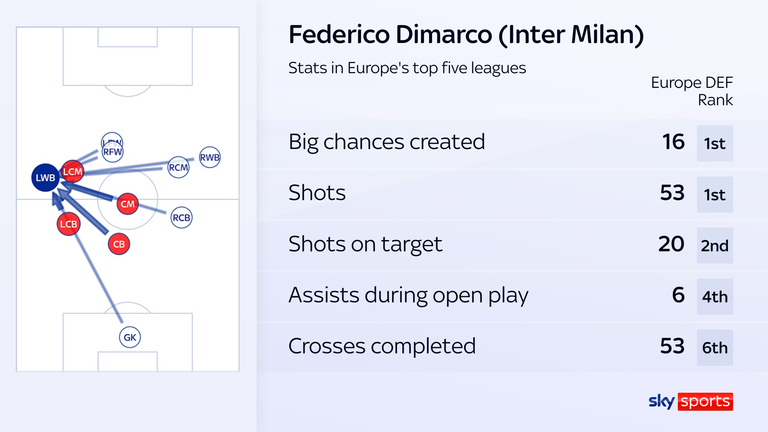This screenshot has height=432, width=768.
Task: Click the 2nd rank badge
Action: pos(715,245)
